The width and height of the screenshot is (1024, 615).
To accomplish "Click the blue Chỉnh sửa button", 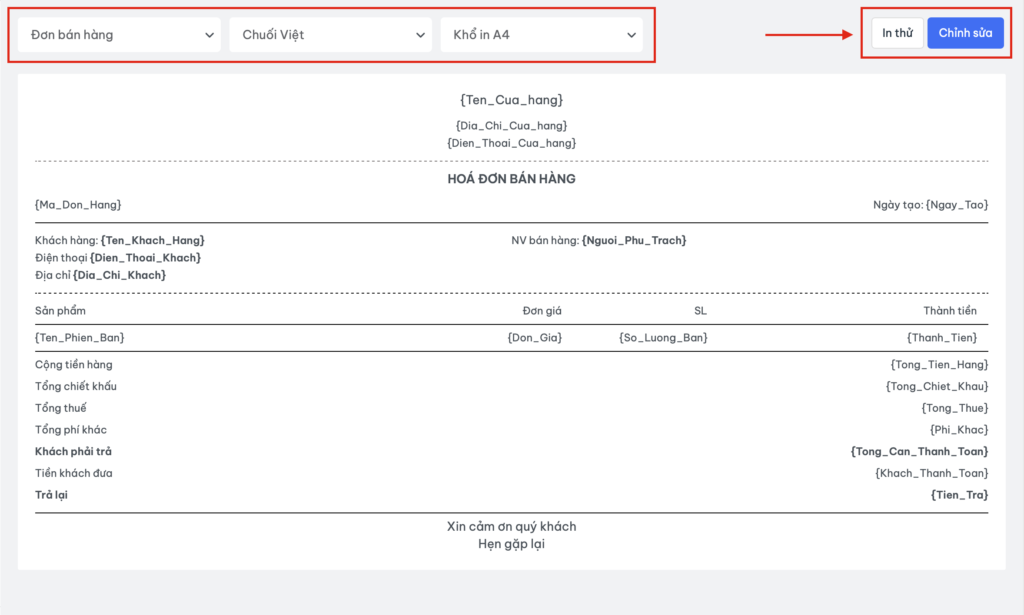I will pyautogui.click(x=965, y=33).
